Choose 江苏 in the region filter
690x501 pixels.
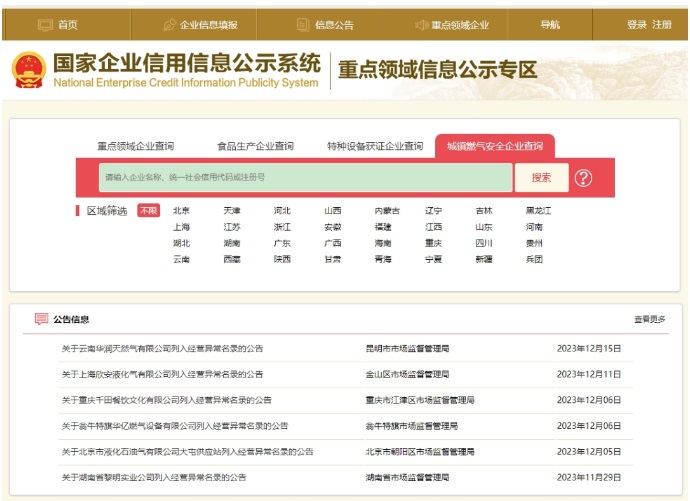(232, 227)
